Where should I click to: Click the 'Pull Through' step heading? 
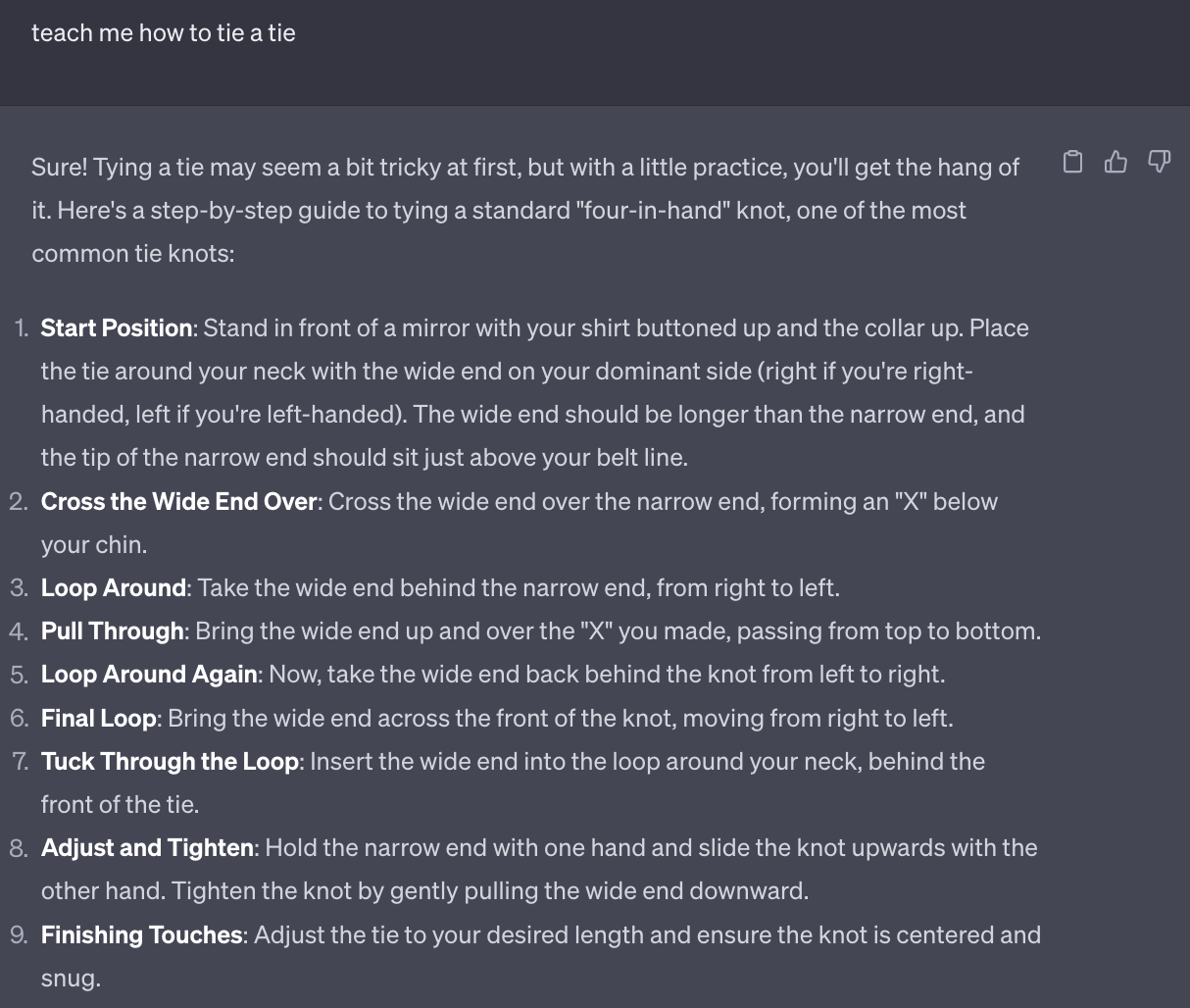[x=113, y=631]
